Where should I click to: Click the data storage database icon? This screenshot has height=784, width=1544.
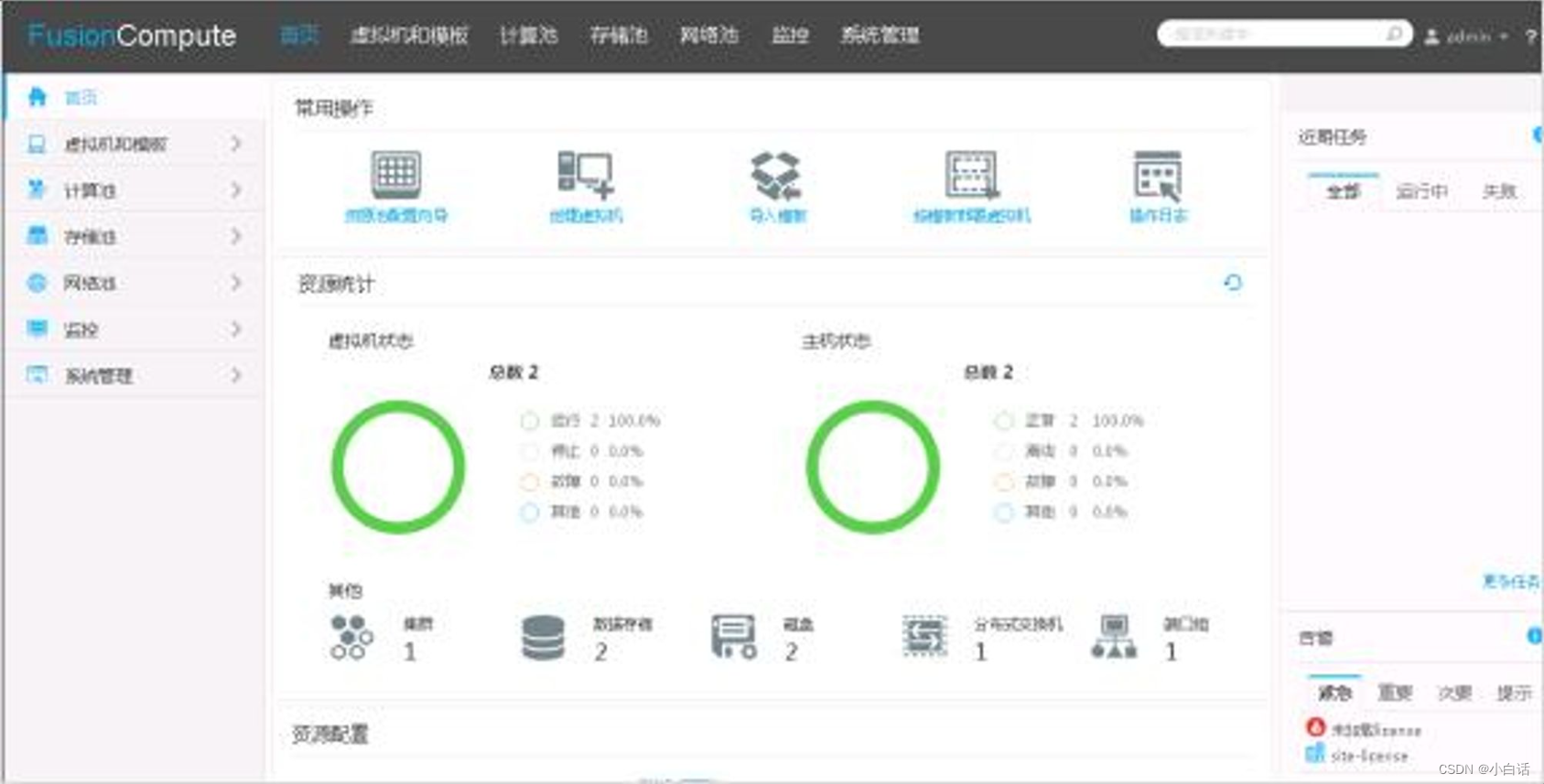tap(543, 638)
